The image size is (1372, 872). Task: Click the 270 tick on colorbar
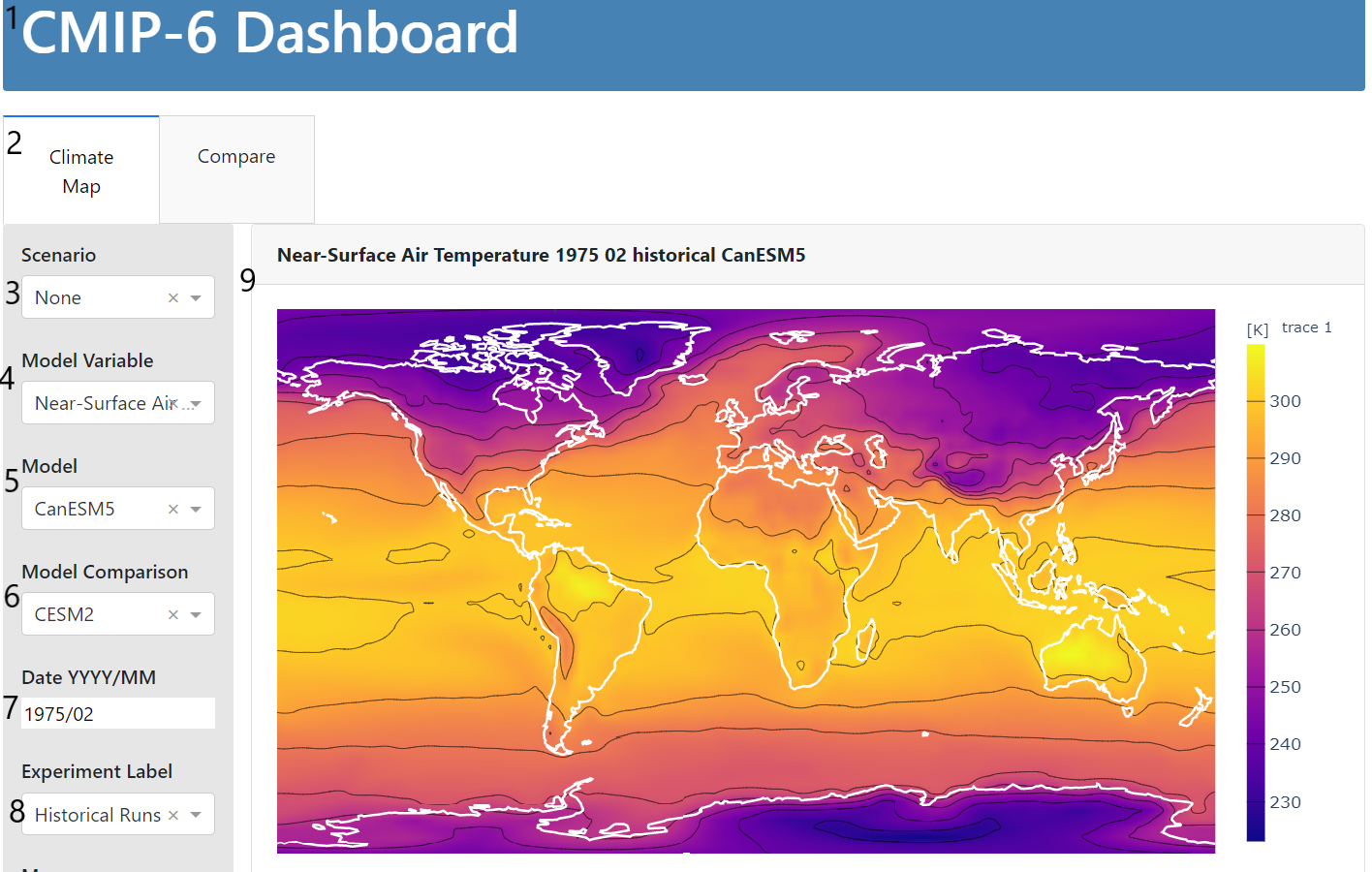1286,573
